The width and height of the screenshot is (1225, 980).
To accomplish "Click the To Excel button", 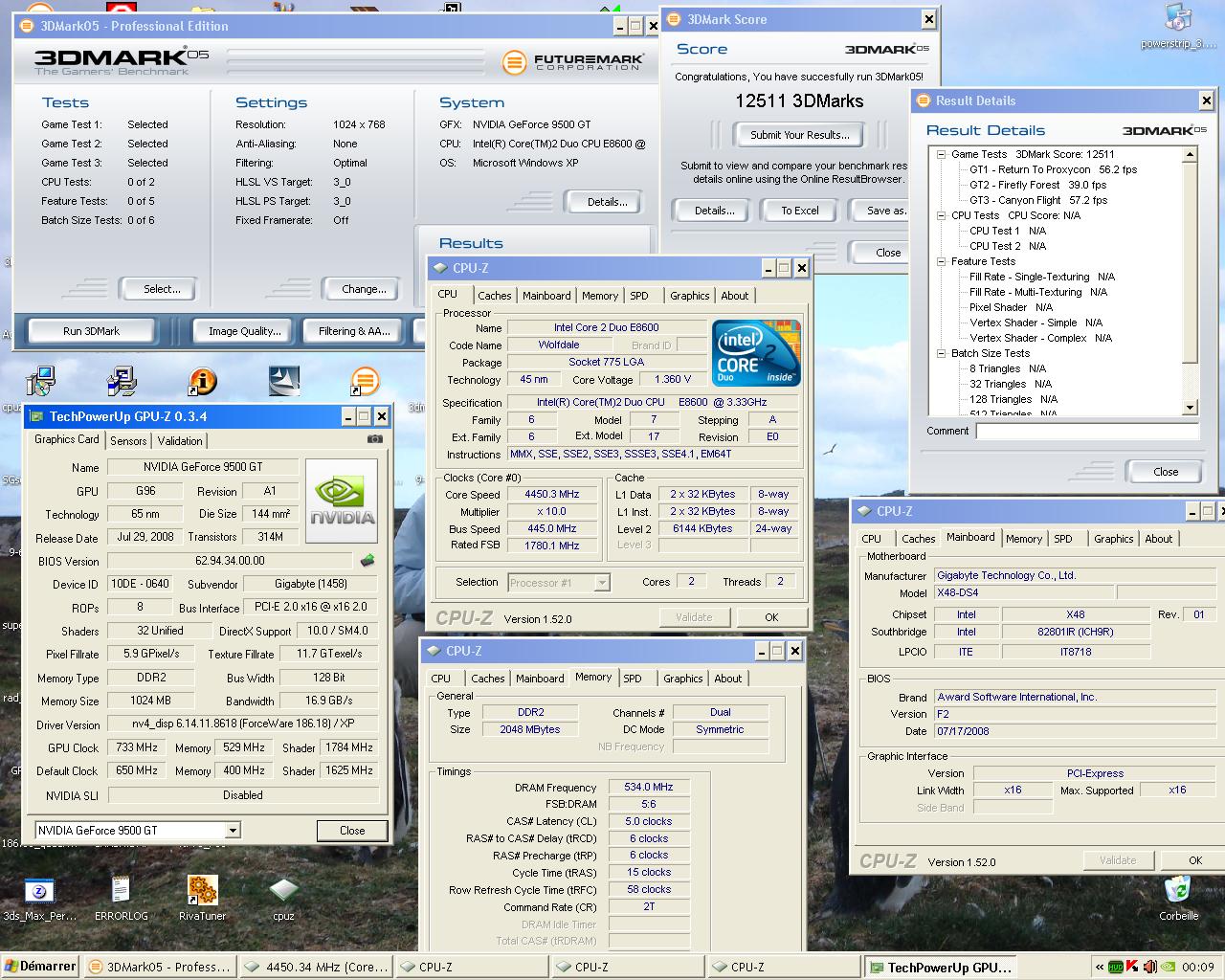I will tap(800, 211).
